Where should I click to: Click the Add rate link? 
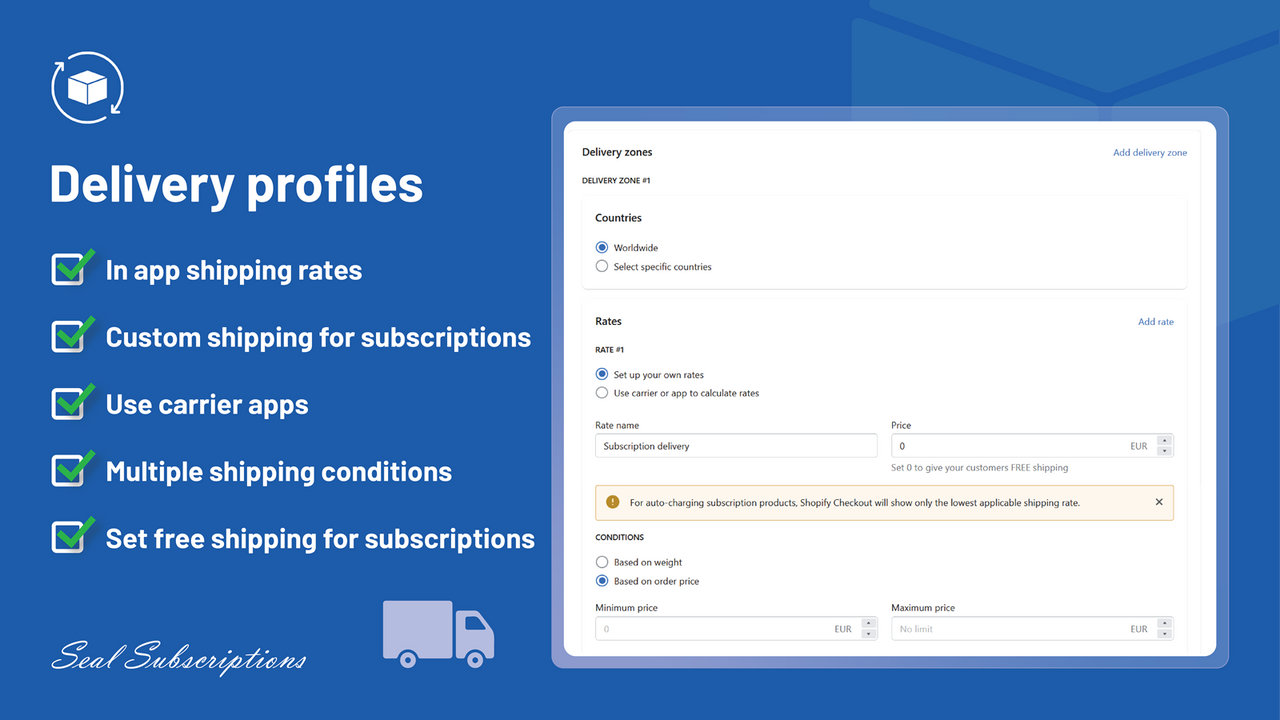1156,322
